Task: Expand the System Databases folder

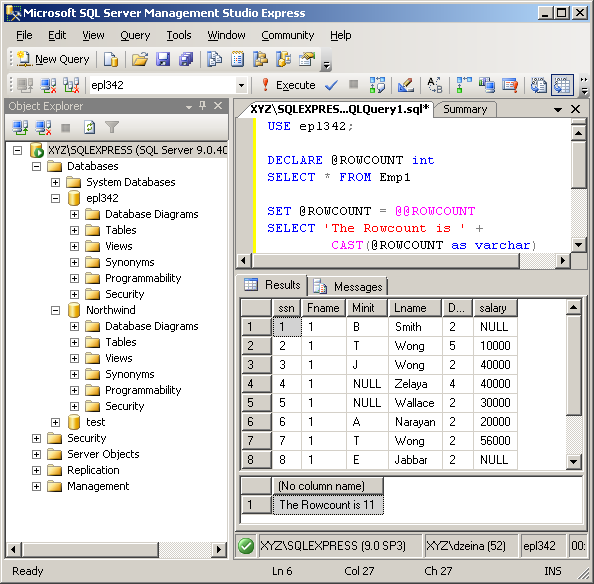Action: click(55, 182)
